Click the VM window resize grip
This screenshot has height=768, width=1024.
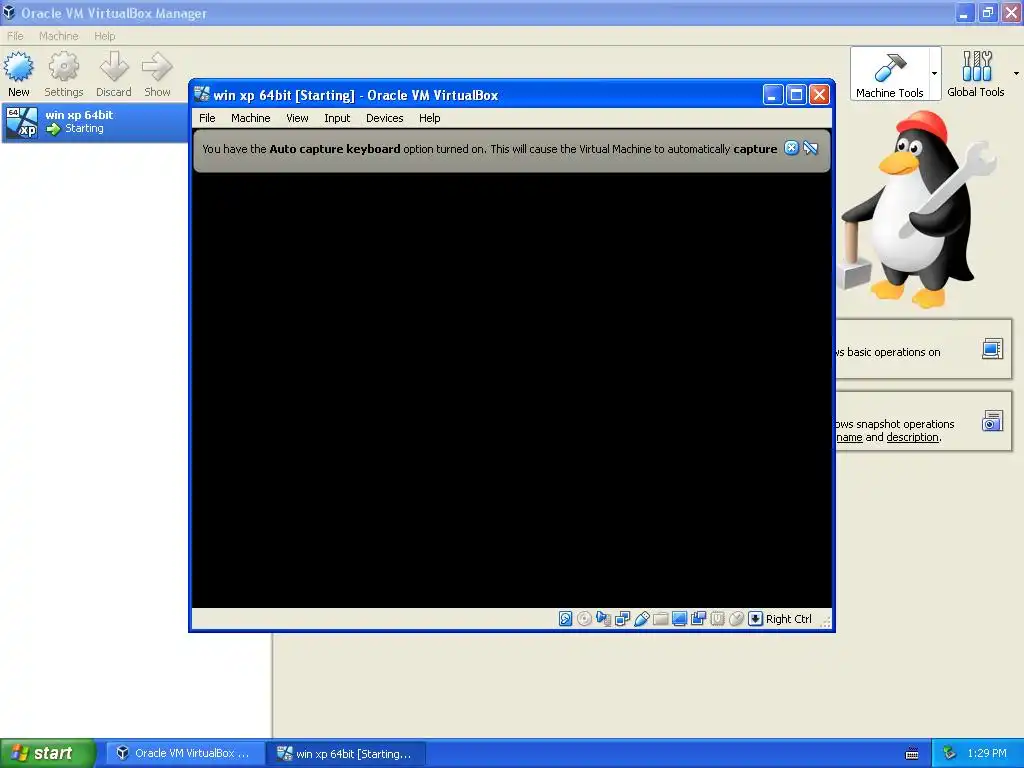pyautogui.click(x=825, y=622)
